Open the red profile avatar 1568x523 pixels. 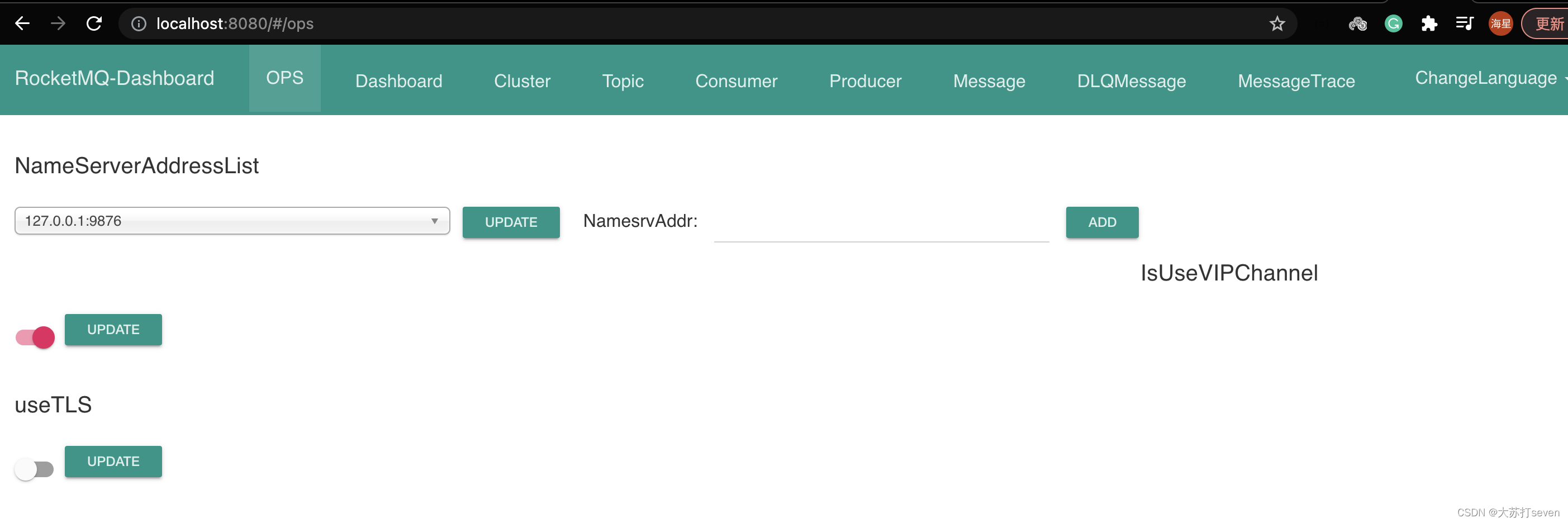1500,23
